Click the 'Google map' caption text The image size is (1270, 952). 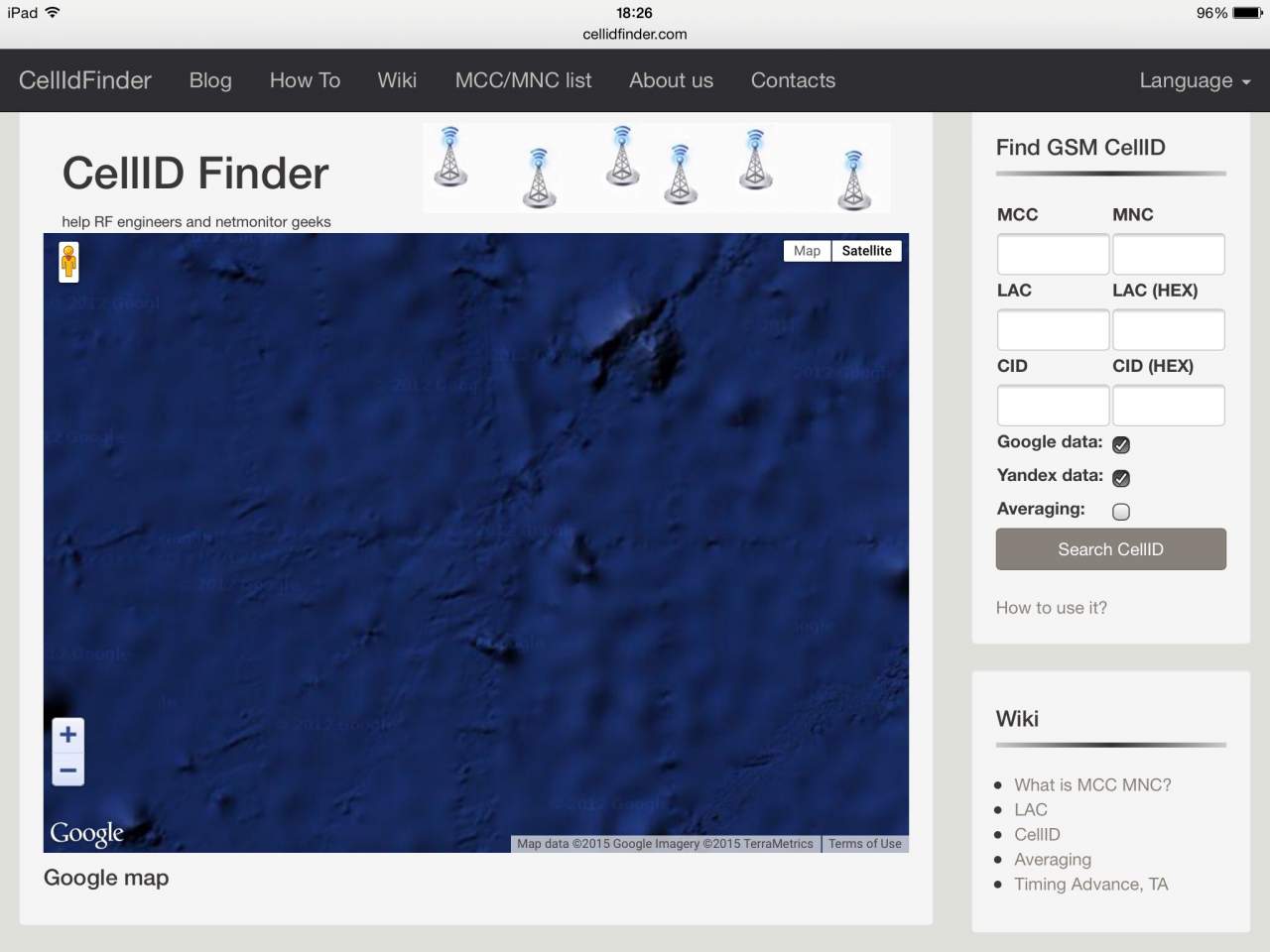coord(106,878)
